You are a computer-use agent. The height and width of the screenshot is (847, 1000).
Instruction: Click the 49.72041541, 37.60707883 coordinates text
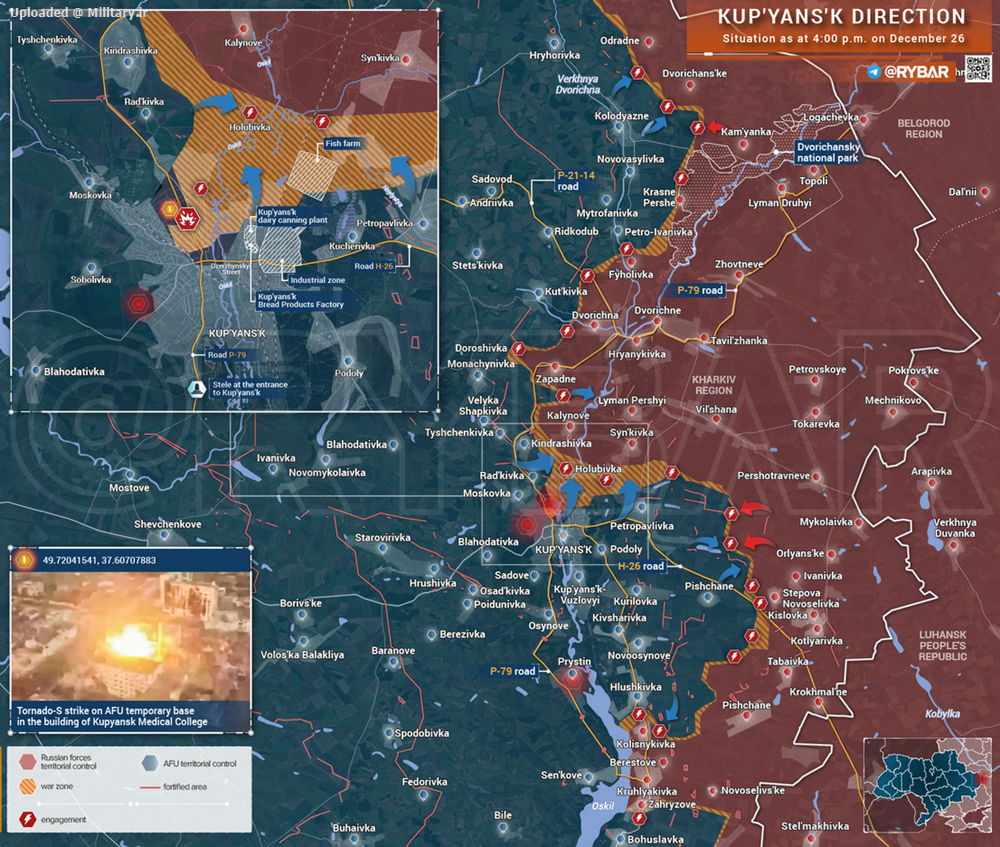(x=100, y=560)
